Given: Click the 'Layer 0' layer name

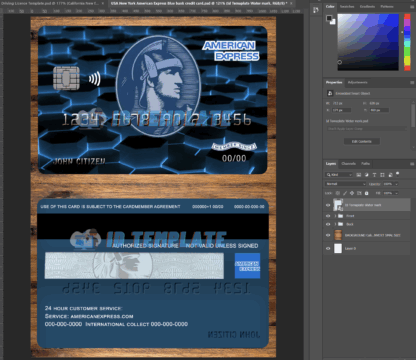Looking at the screenshot, I should 350,249.
